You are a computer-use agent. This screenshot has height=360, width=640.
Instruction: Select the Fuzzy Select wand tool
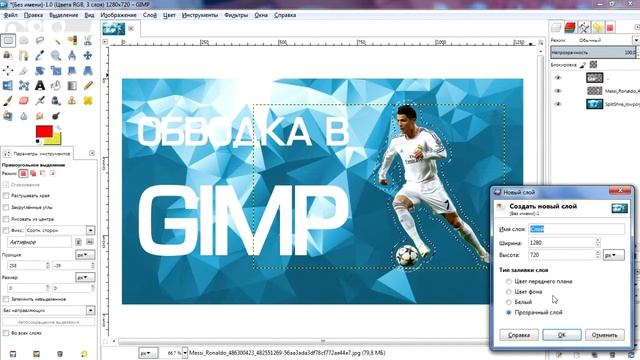point(56,40)
